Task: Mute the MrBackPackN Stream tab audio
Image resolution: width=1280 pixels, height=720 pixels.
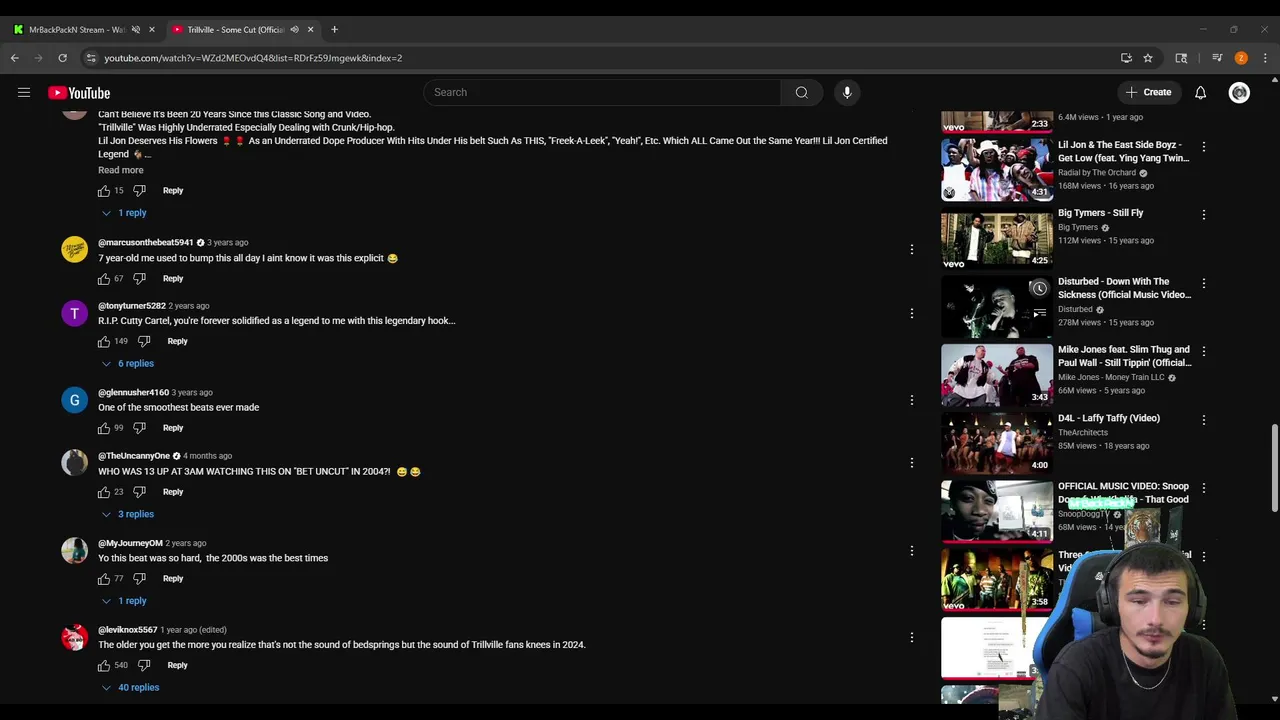Action: coord(136,30)
